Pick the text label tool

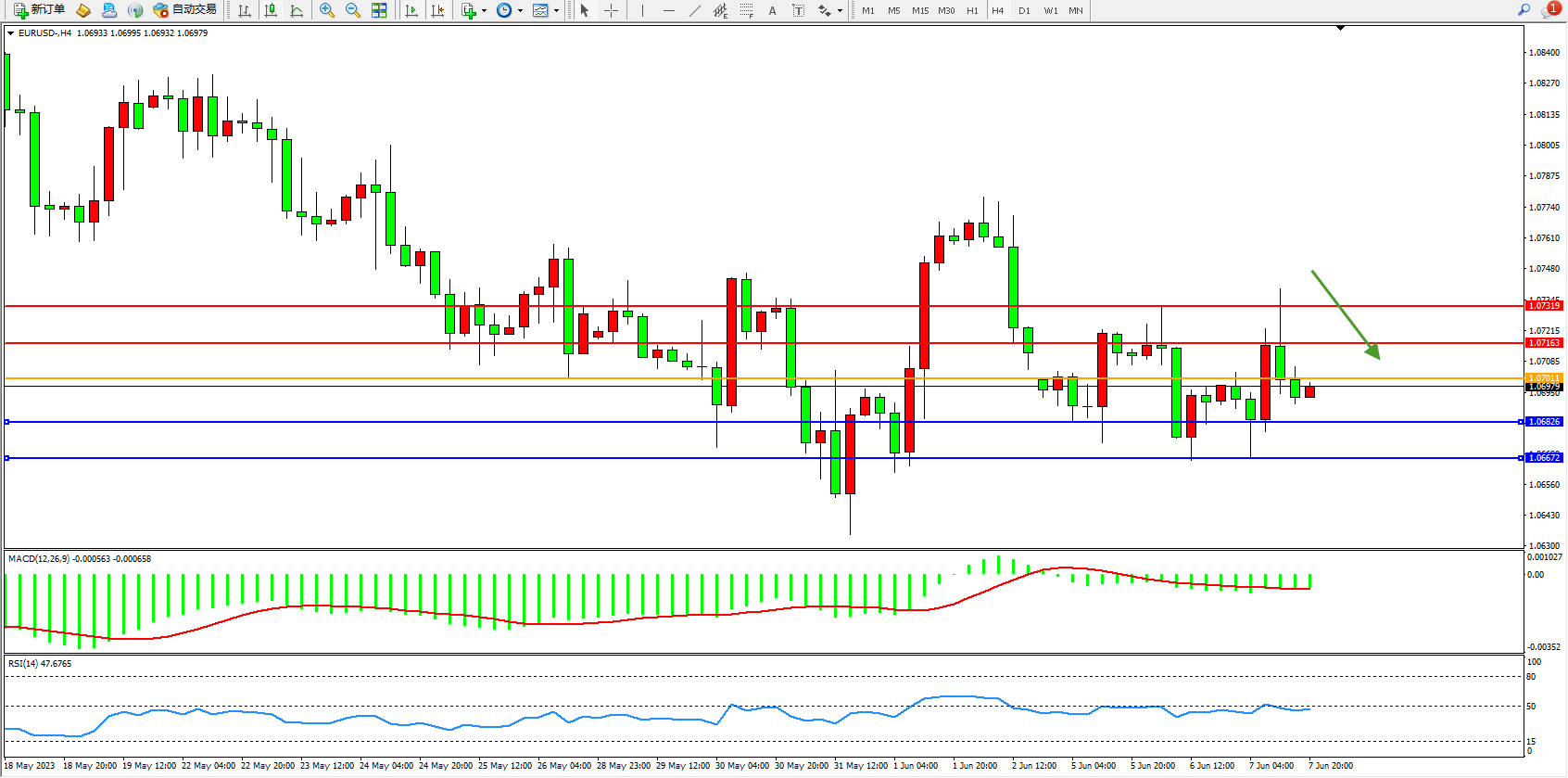(x=772, y=10)
